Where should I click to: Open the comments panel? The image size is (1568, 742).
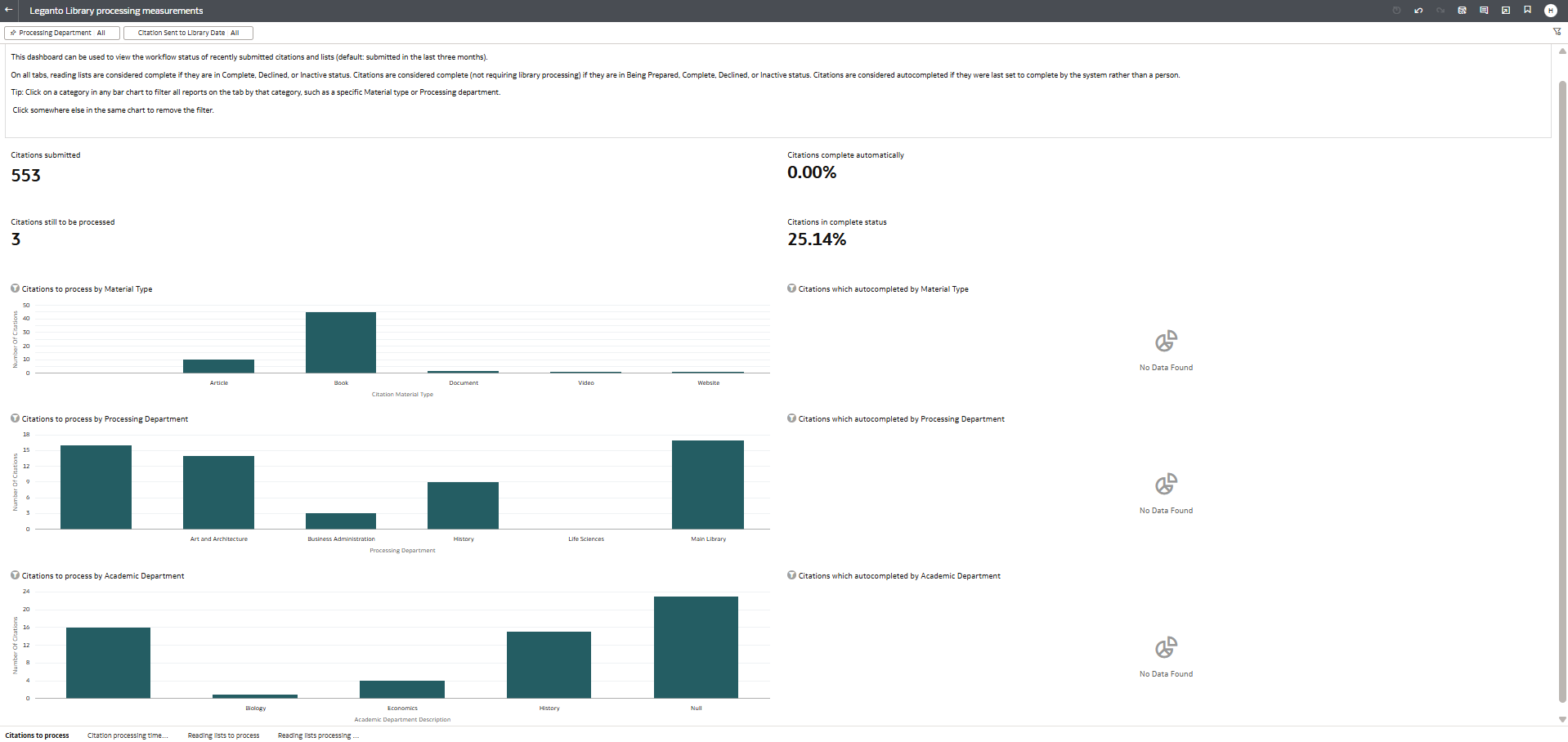[1485, 10]
